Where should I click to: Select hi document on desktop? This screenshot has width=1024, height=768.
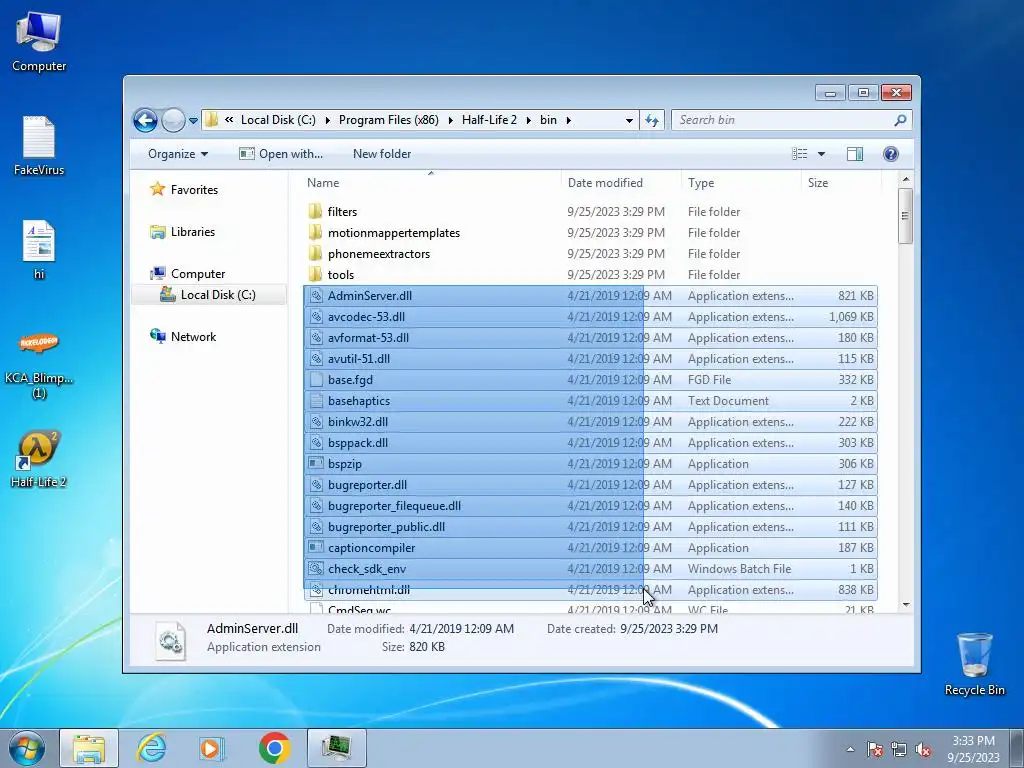tap(39, 250)
